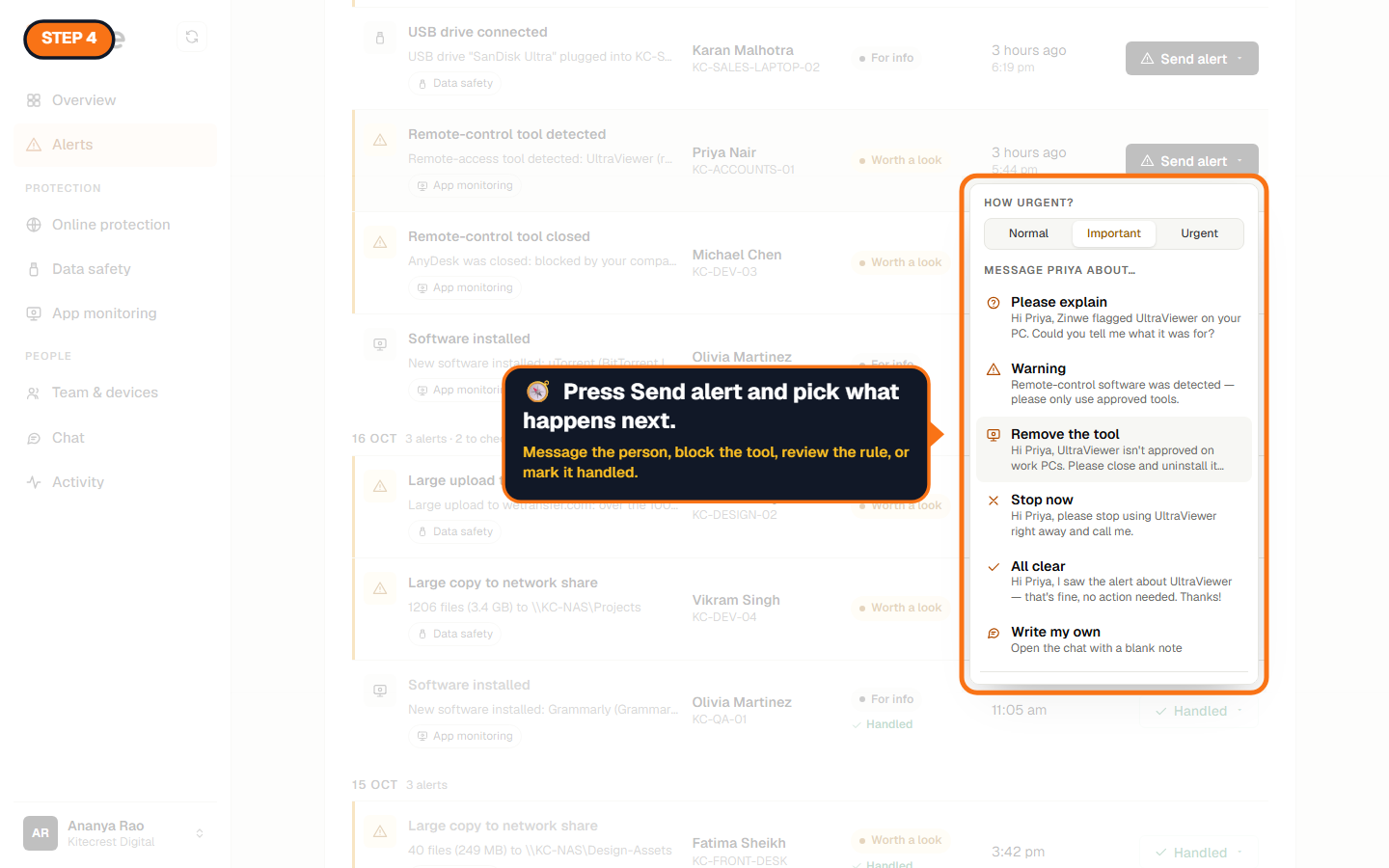This screenshot has width=1389, height=868.
Task: Click App monitoring tag on Remote-control tool detected row
Action: point(465,185)
